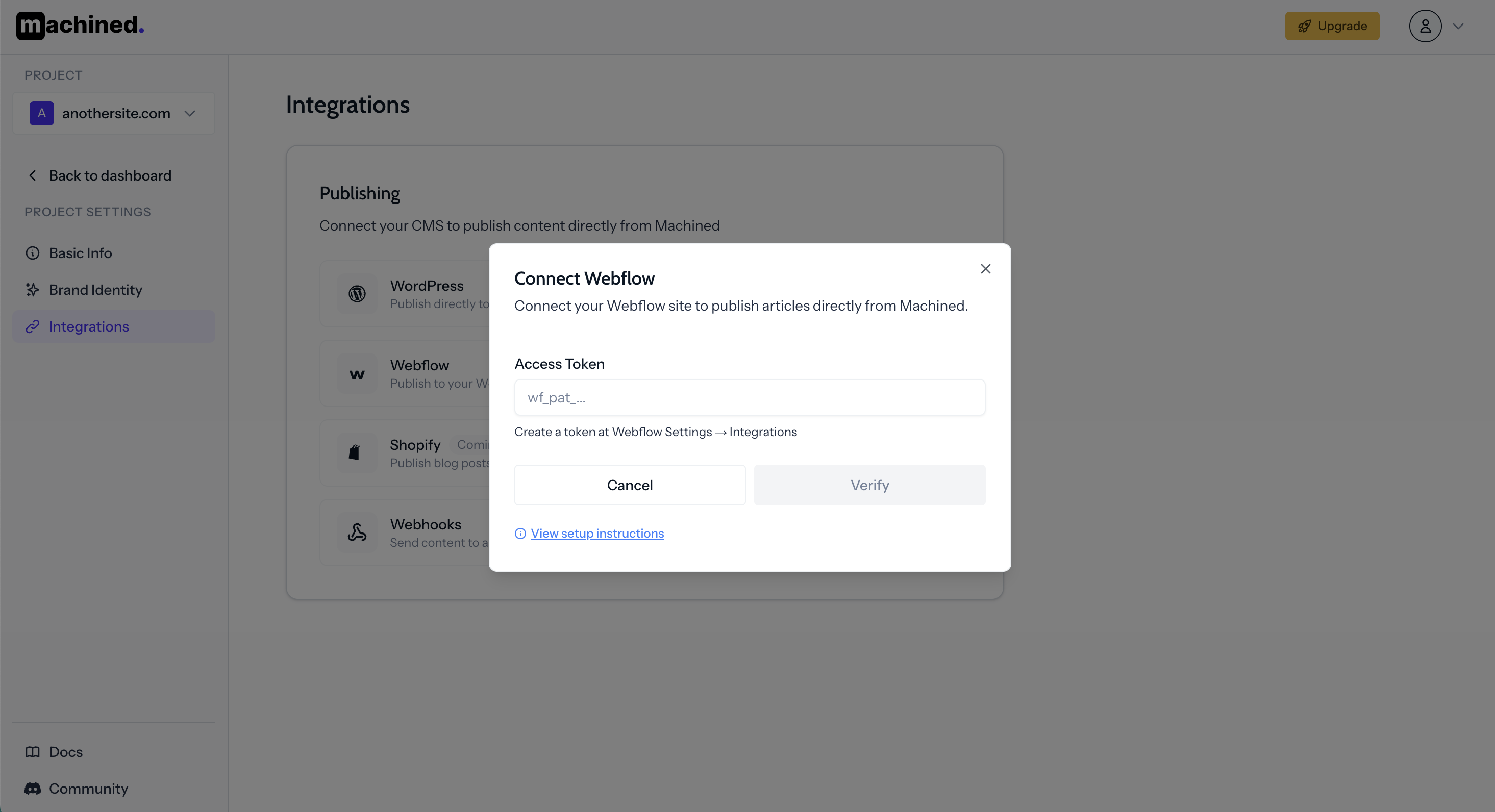Click the PROJECT SETTINGS label
The height and width of the screenshot is (812, 1495).
click(x=88, y=212)
